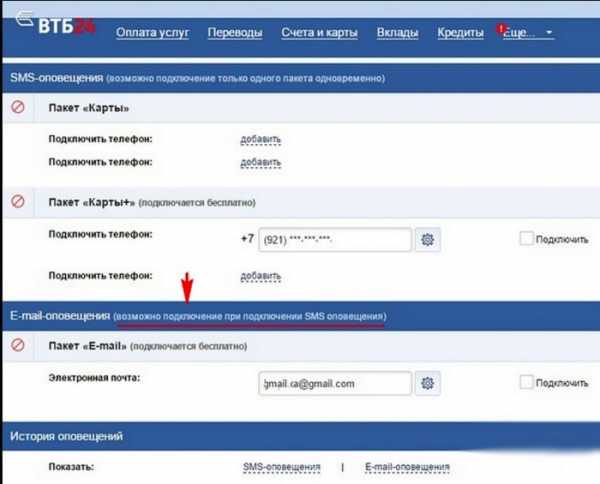Open the Счета и карты menu item
600x484 pixels.
point(320,33)
